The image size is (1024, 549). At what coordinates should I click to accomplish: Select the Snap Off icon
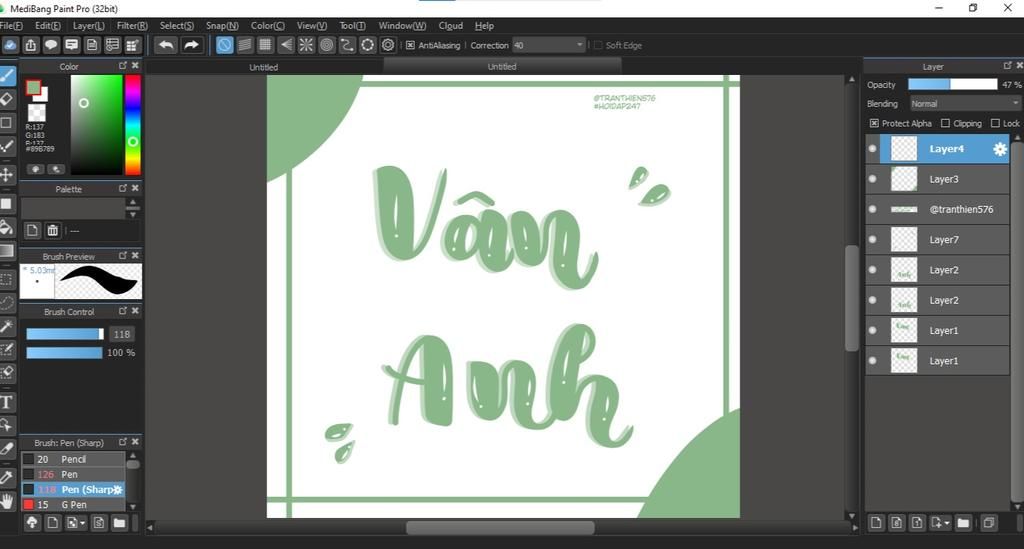point(224,45)
